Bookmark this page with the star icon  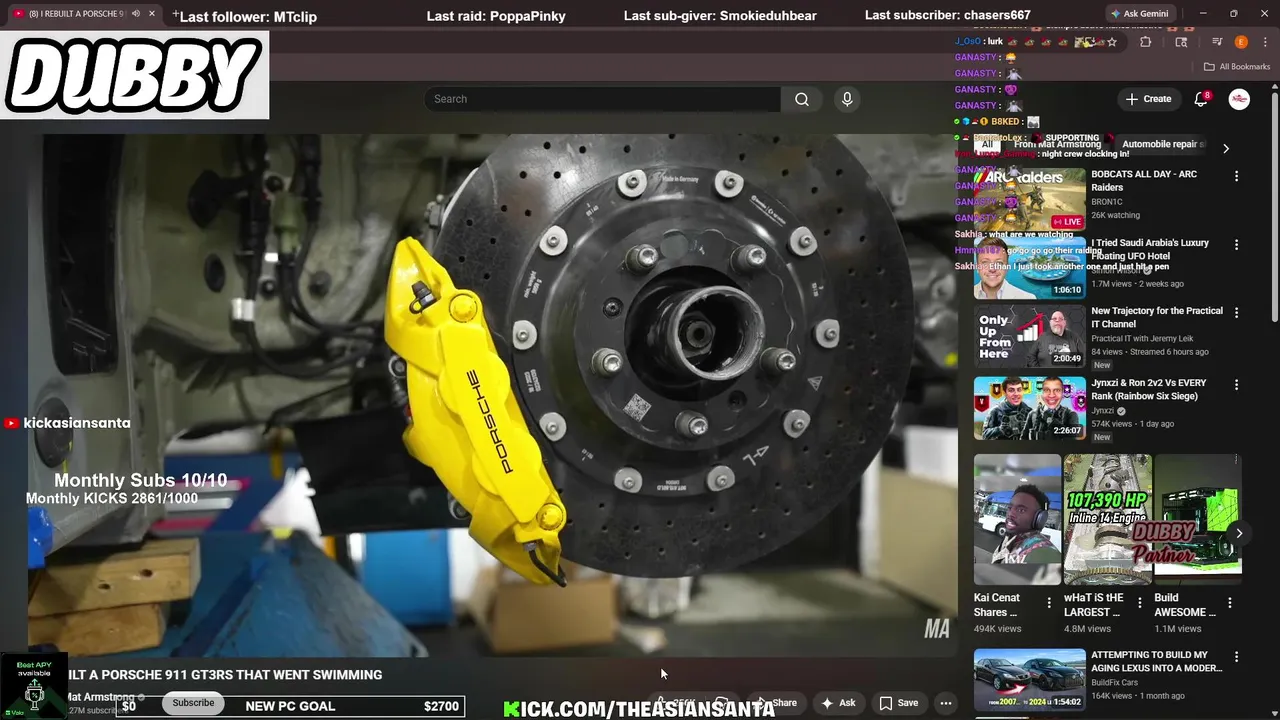1112,42
